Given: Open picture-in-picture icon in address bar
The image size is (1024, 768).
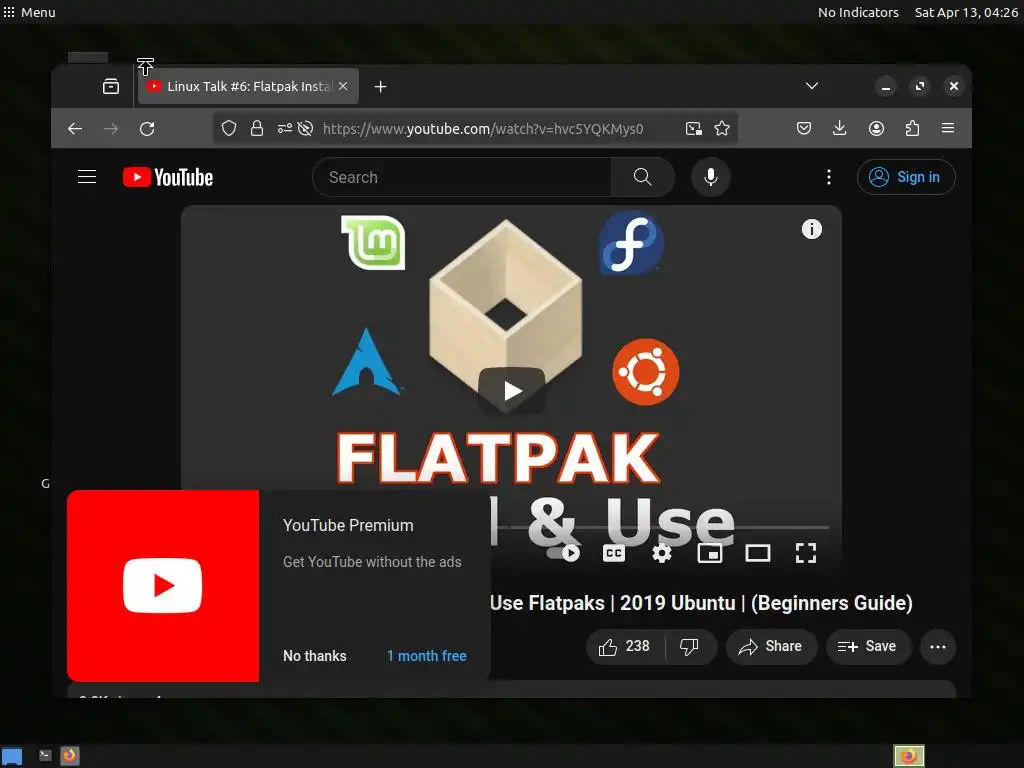Looking at the screenshot, I should click(694, 129).
